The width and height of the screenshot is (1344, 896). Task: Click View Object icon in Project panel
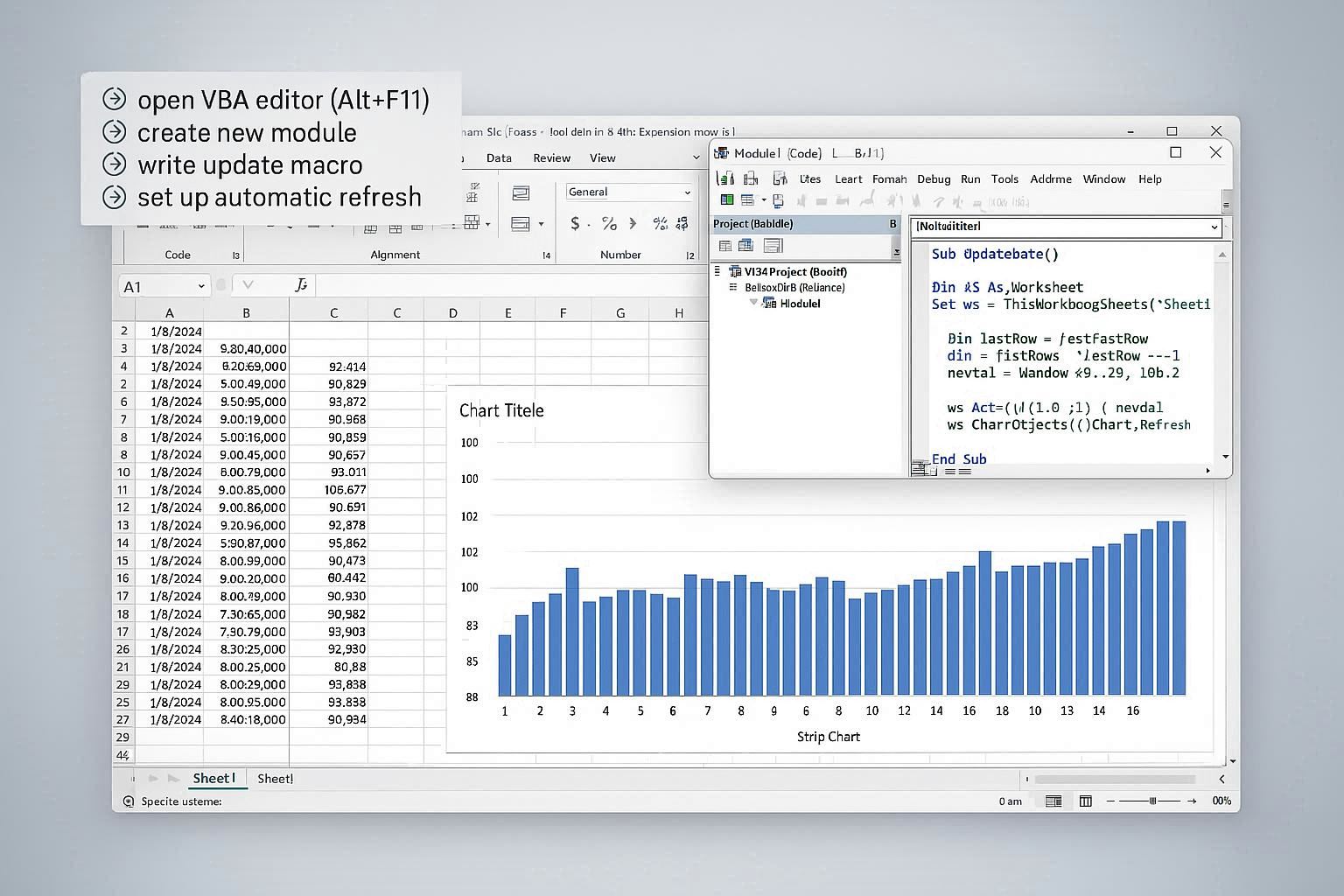tap(746, 246)
